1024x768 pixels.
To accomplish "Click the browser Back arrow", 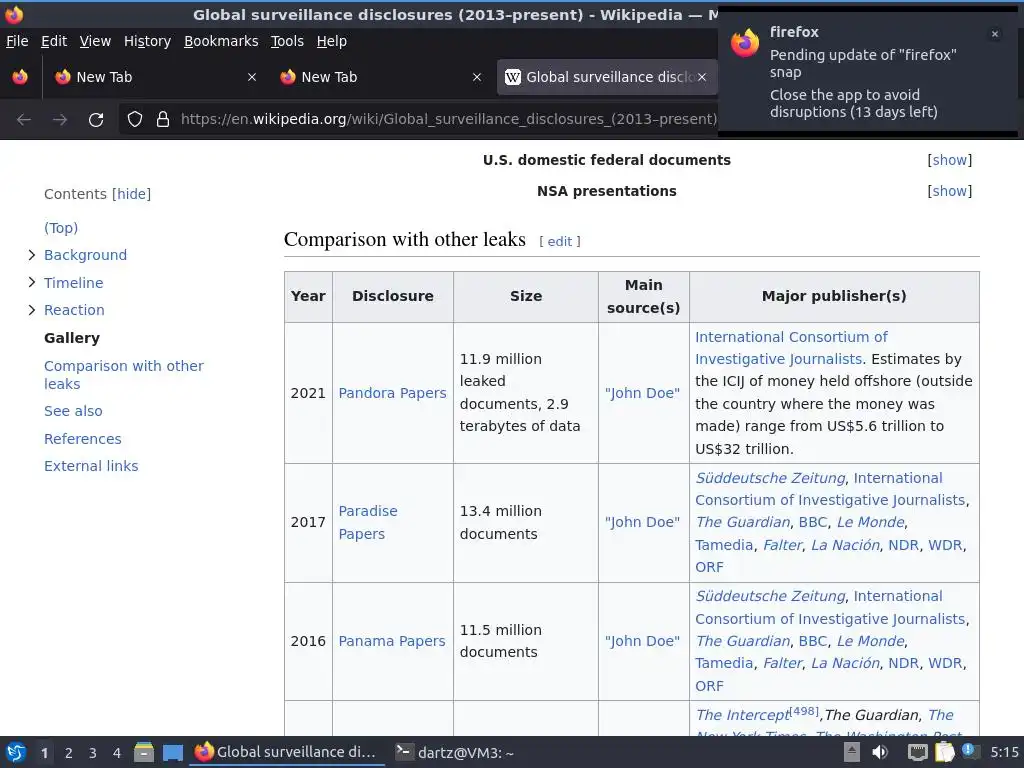I will click(x=24, y=120).
